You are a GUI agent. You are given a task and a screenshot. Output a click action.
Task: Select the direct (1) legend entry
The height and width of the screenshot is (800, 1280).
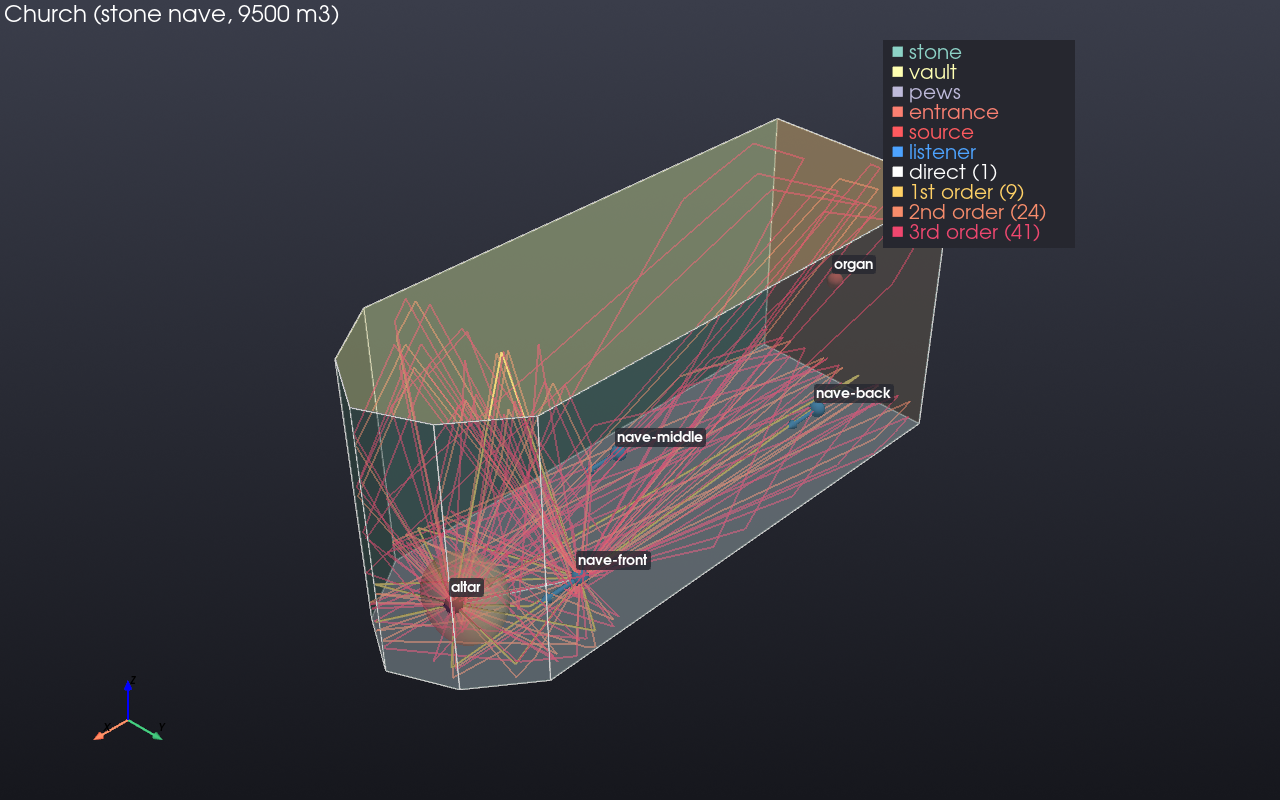coord(944,172)
